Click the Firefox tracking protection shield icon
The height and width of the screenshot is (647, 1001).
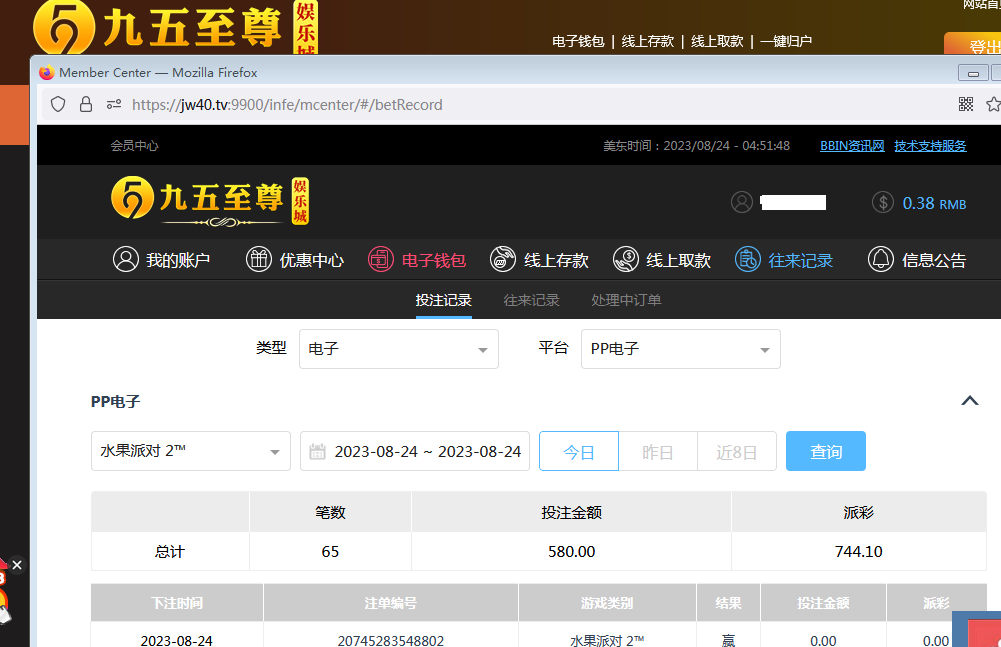coord(58,105)
